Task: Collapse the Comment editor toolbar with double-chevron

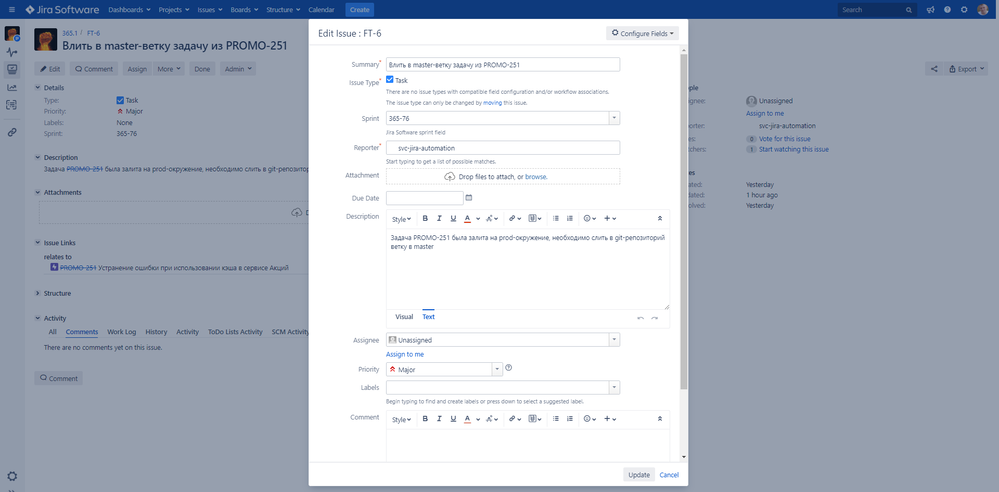Action: (x=660, y=419)
